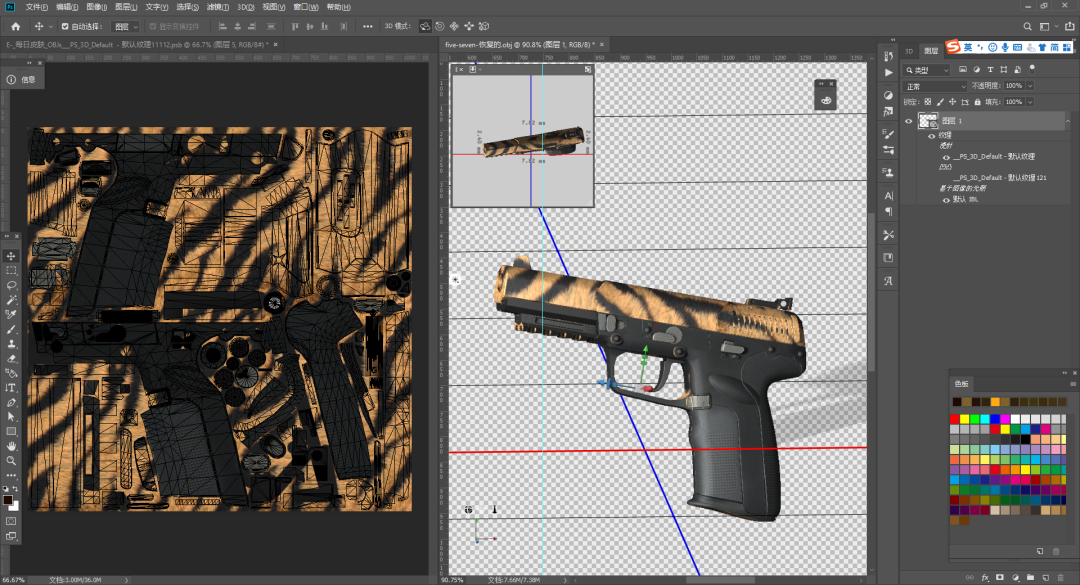
Task: Click the Sogou input icon in the tray bar
Action: click(953, 46)
